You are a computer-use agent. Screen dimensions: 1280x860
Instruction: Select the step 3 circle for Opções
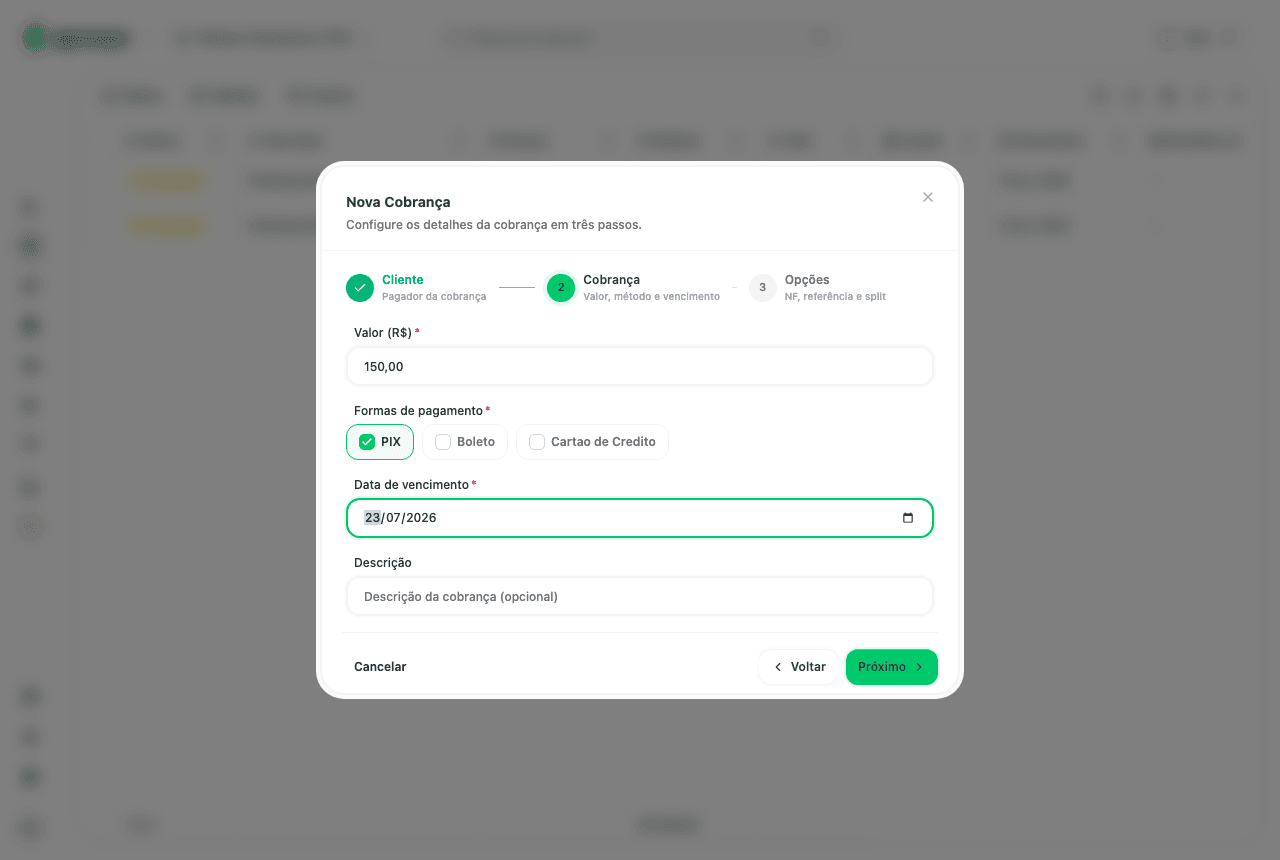click(x=763, y=288)
